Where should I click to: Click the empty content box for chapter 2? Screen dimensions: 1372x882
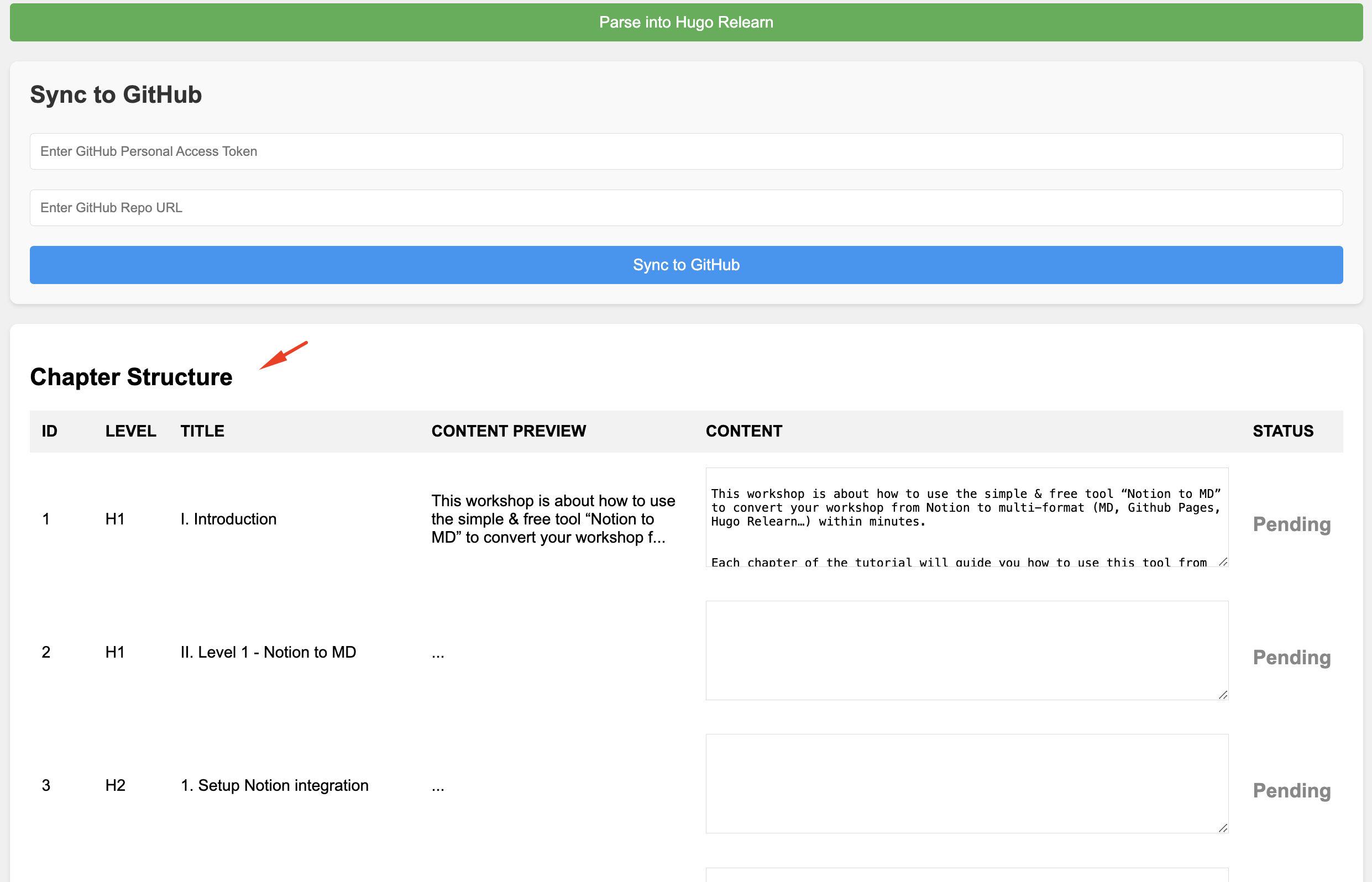pos(966,649)
